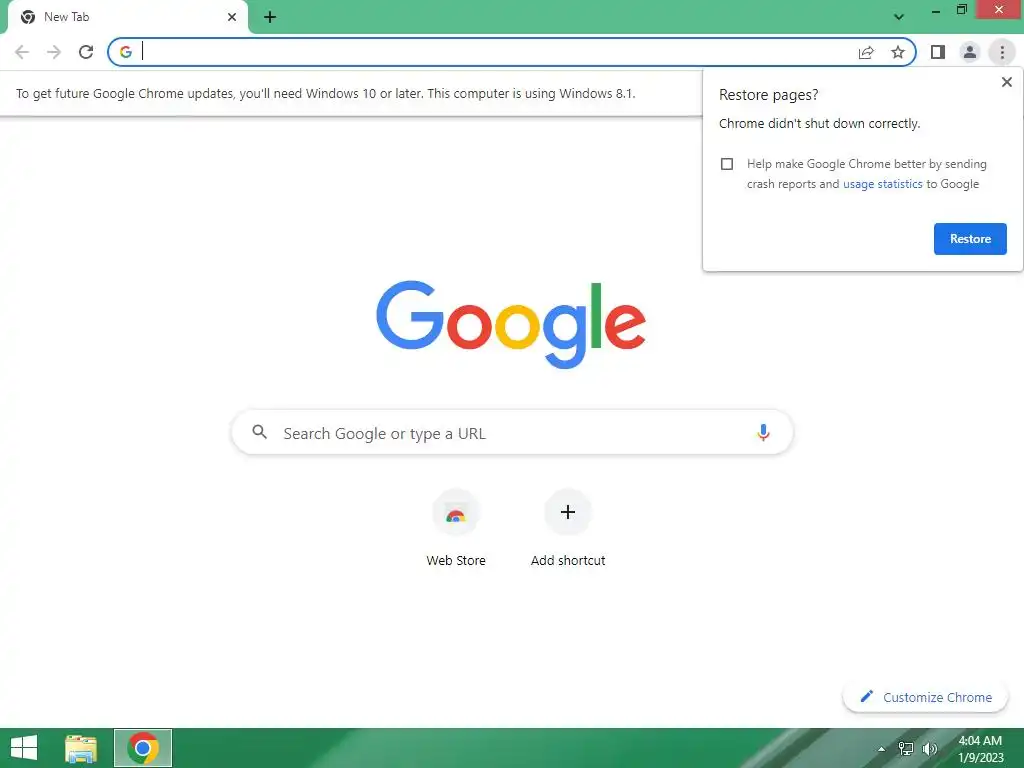1024x768 pixels.
Task: Click the Google logo
Action: pos(511,325)
